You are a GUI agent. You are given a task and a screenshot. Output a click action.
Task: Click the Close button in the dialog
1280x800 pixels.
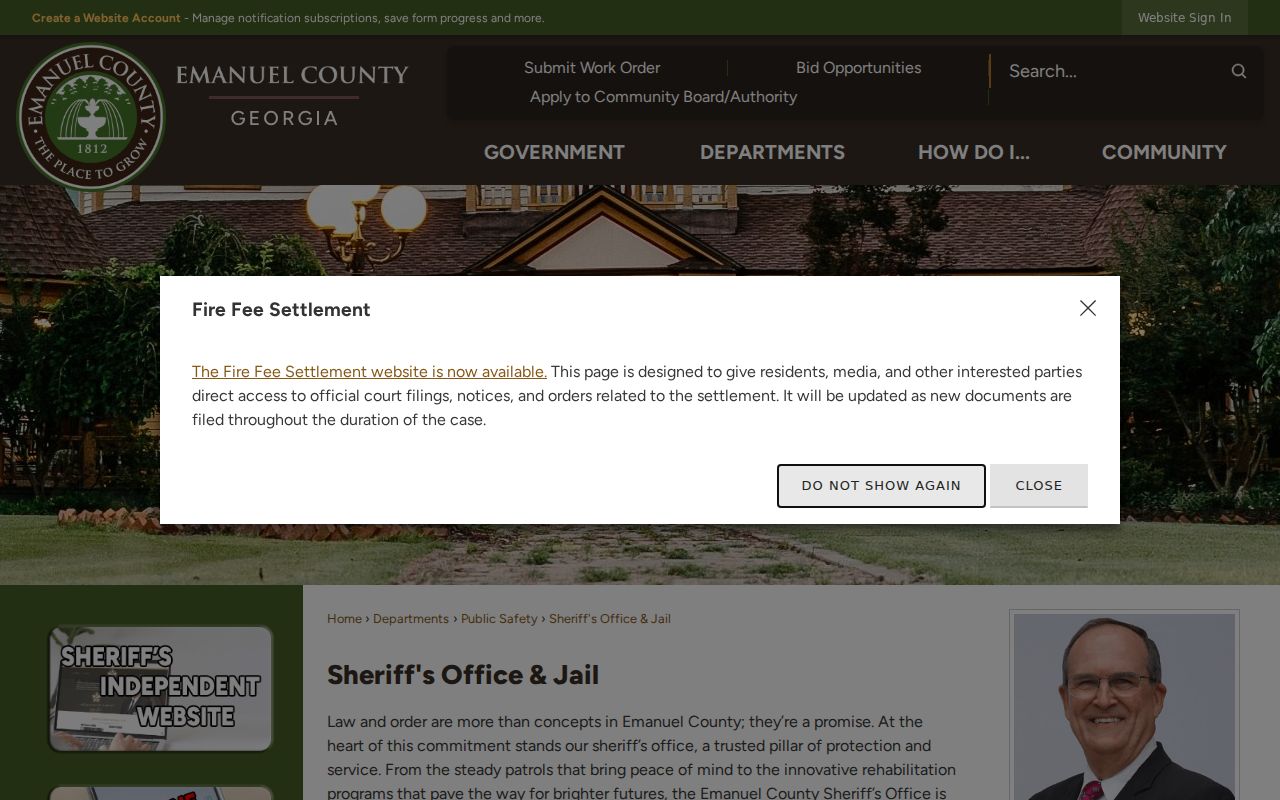click(1039, 485)
